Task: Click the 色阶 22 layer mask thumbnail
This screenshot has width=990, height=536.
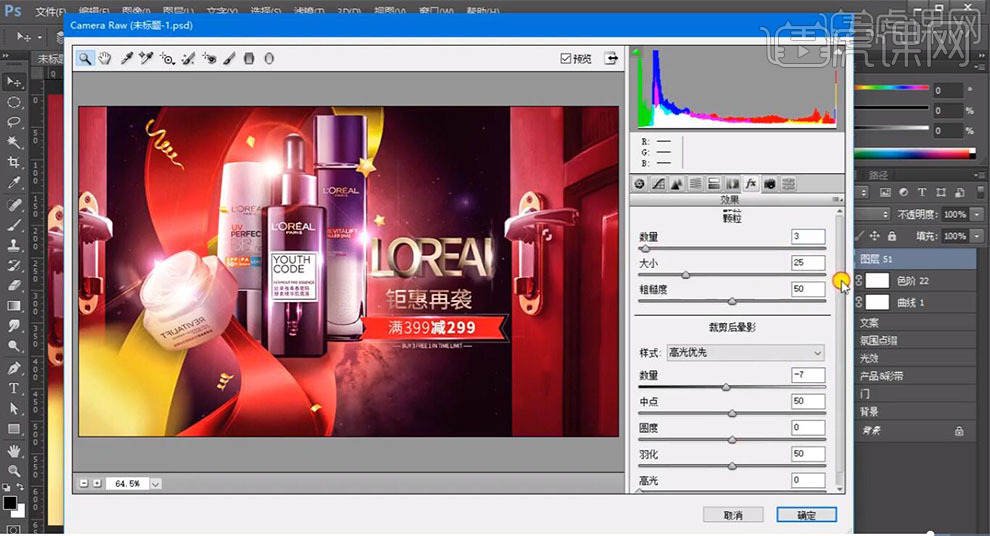Action: (877, 281)
